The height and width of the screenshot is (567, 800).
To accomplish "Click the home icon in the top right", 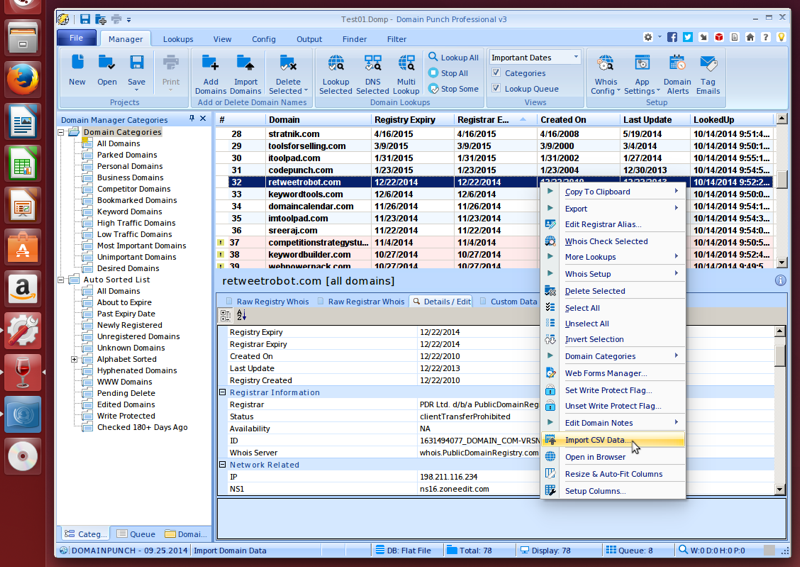I will coord(750,37).
